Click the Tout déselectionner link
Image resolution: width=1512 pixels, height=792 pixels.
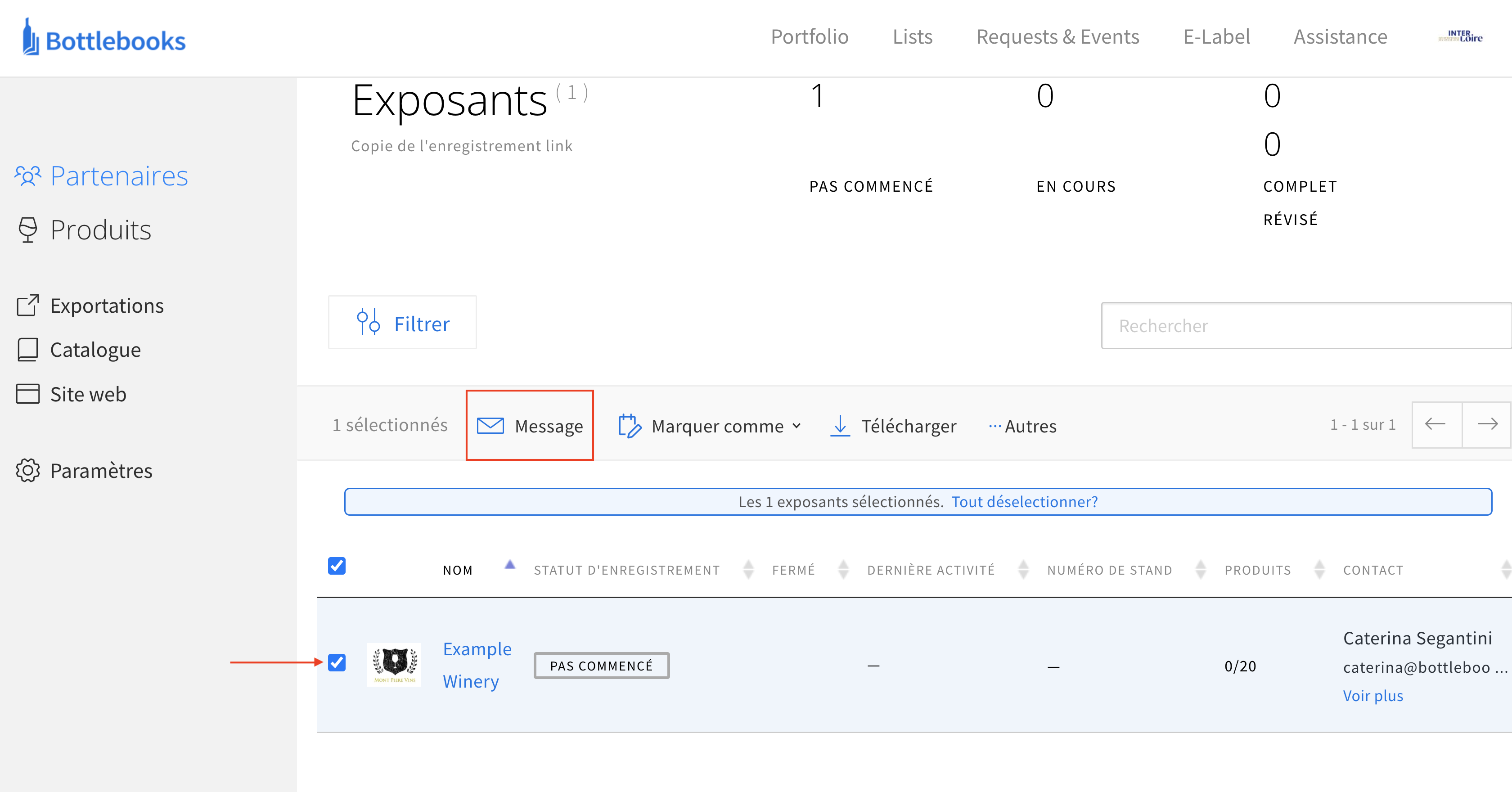(x=1024, y=502)
